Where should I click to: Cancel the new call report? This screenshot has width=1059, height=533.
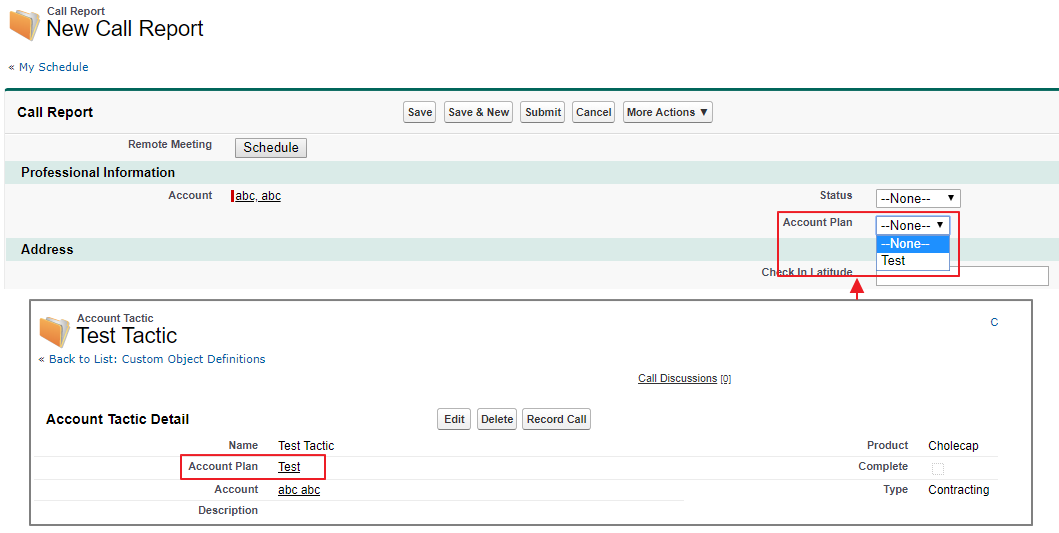click(594, 112)
